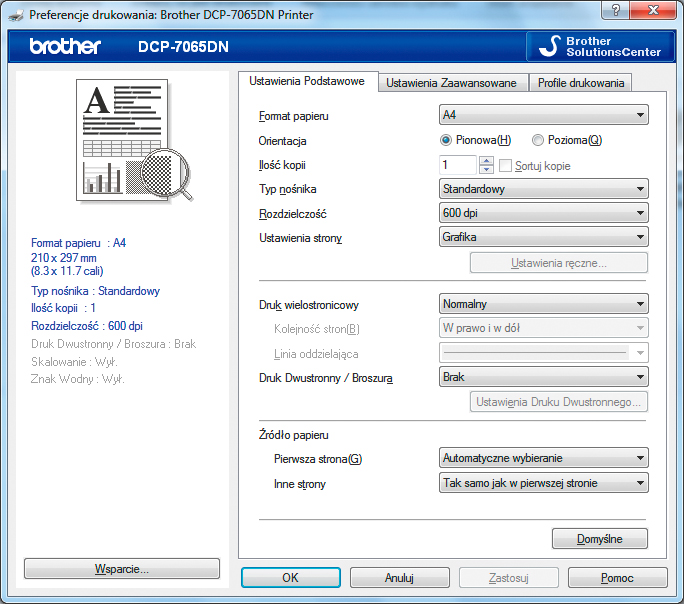
Task: Select Pionowa portrait orientation
Action: tap(446, 140)
